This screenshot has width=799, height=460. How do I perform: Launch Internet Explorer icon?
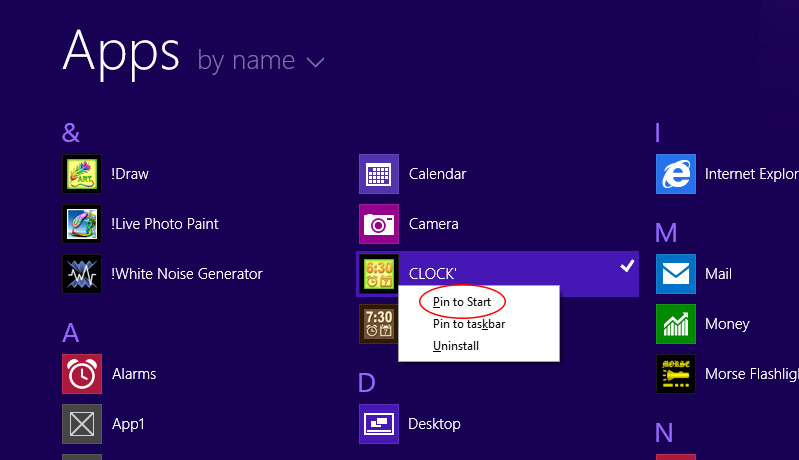pos(676,174)
